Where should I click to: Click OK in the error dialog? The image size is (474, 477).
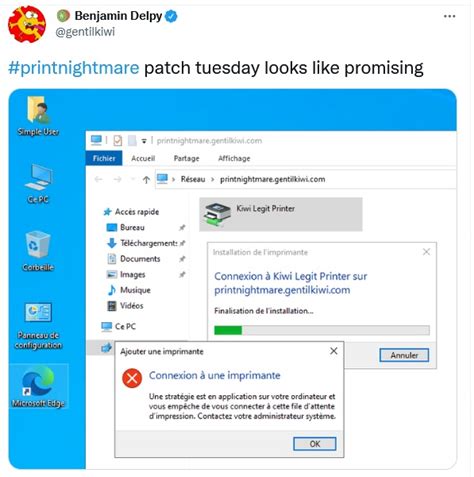pos(314,444)
